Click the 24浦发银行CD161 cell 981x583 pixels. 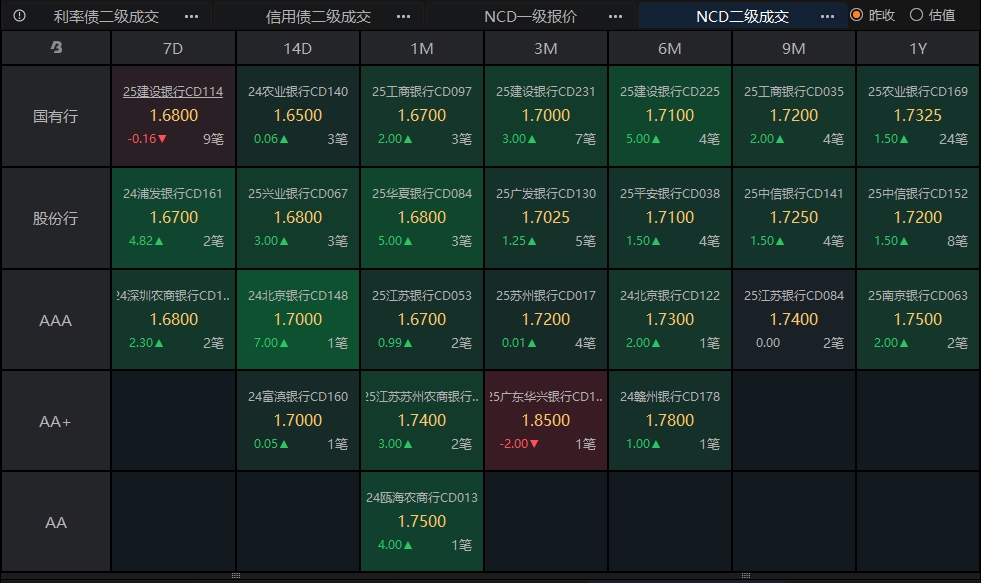point(173,218)
